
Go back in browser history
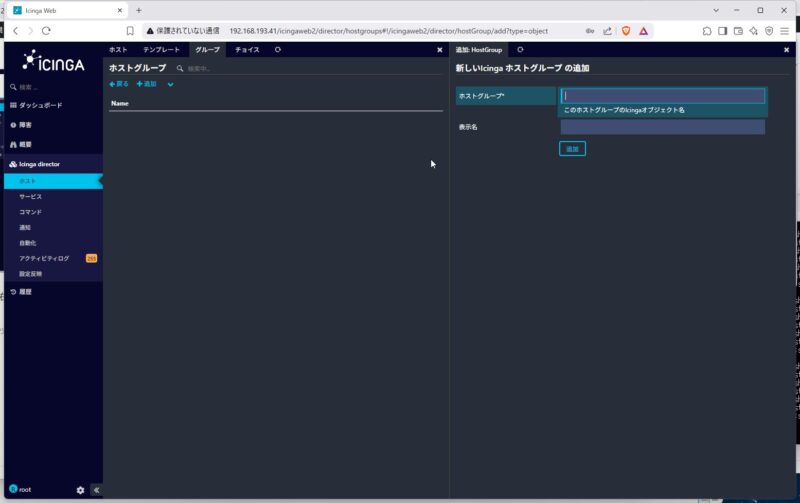point(16,31)
